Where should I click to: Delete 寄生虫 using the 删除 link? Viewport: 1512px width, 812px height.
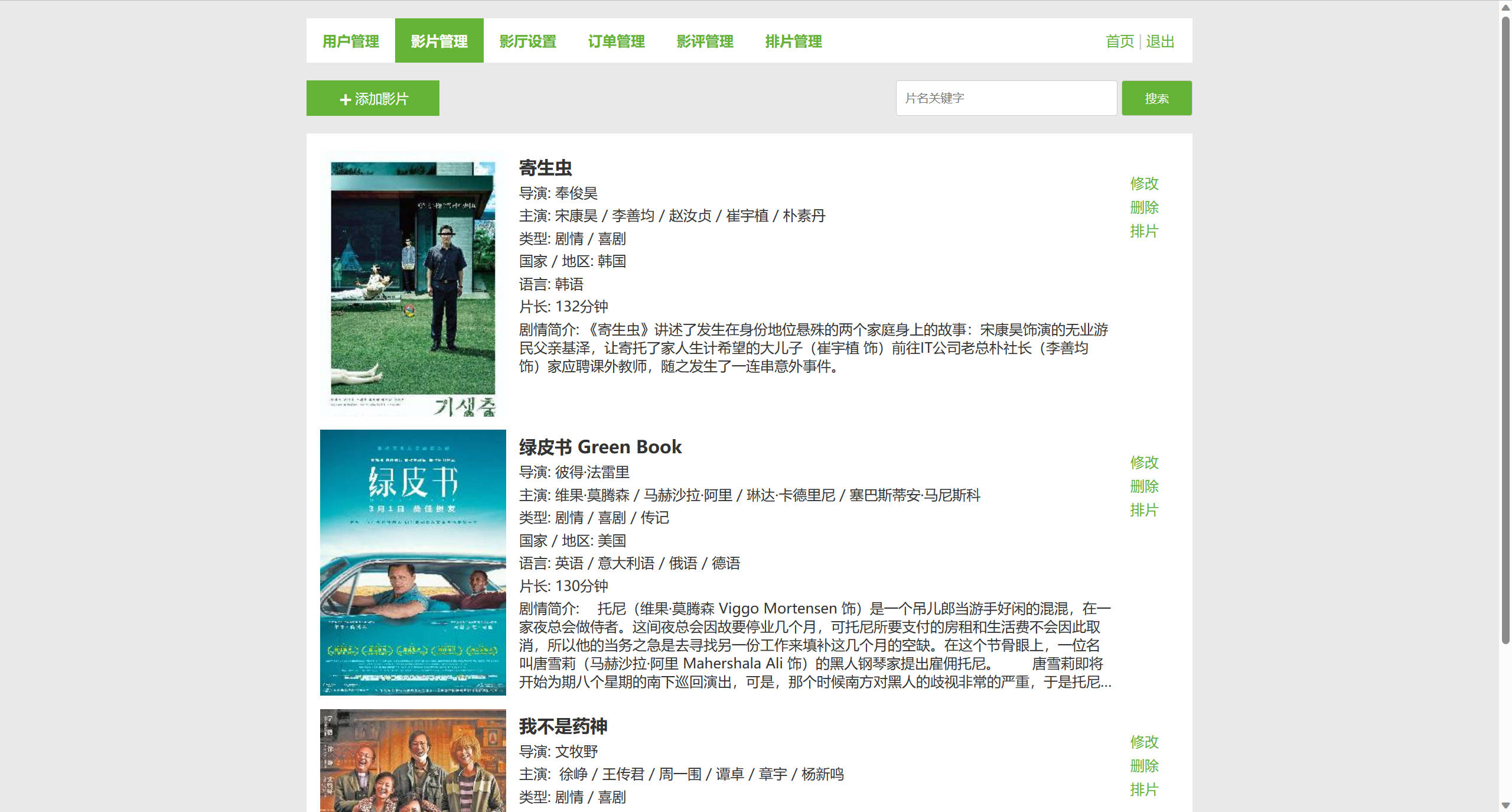click(1144, 207)
